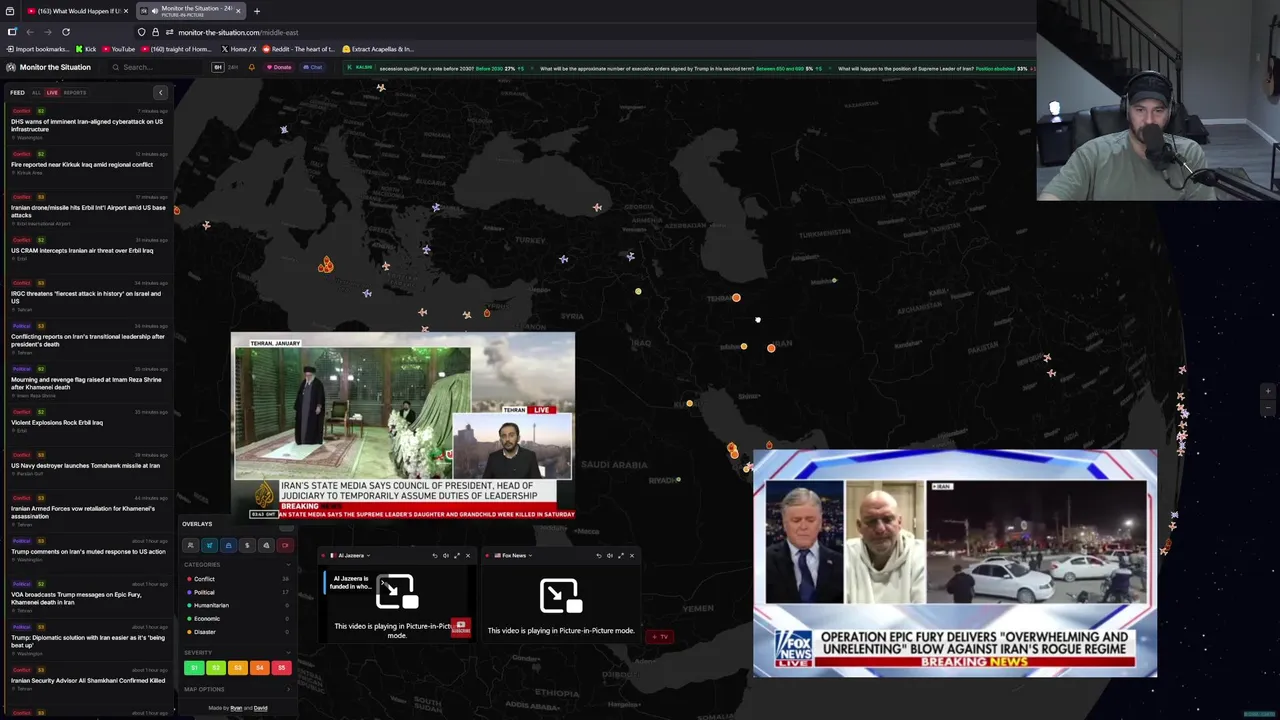Click the orange marker near Tehran
The image size is (1280, 720).
736,298
